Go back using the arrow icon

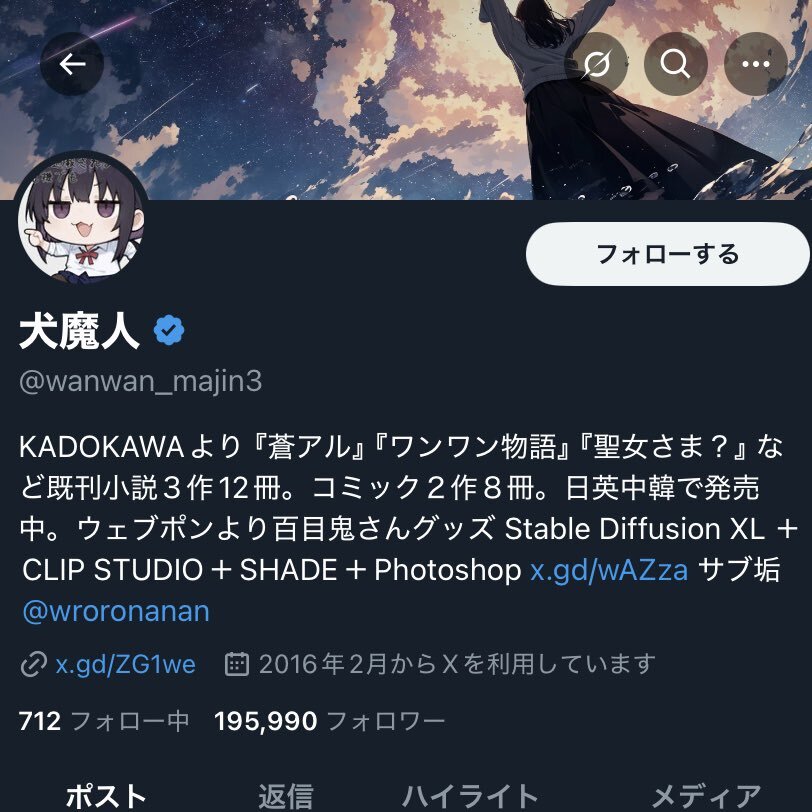(x=72, y=64)
